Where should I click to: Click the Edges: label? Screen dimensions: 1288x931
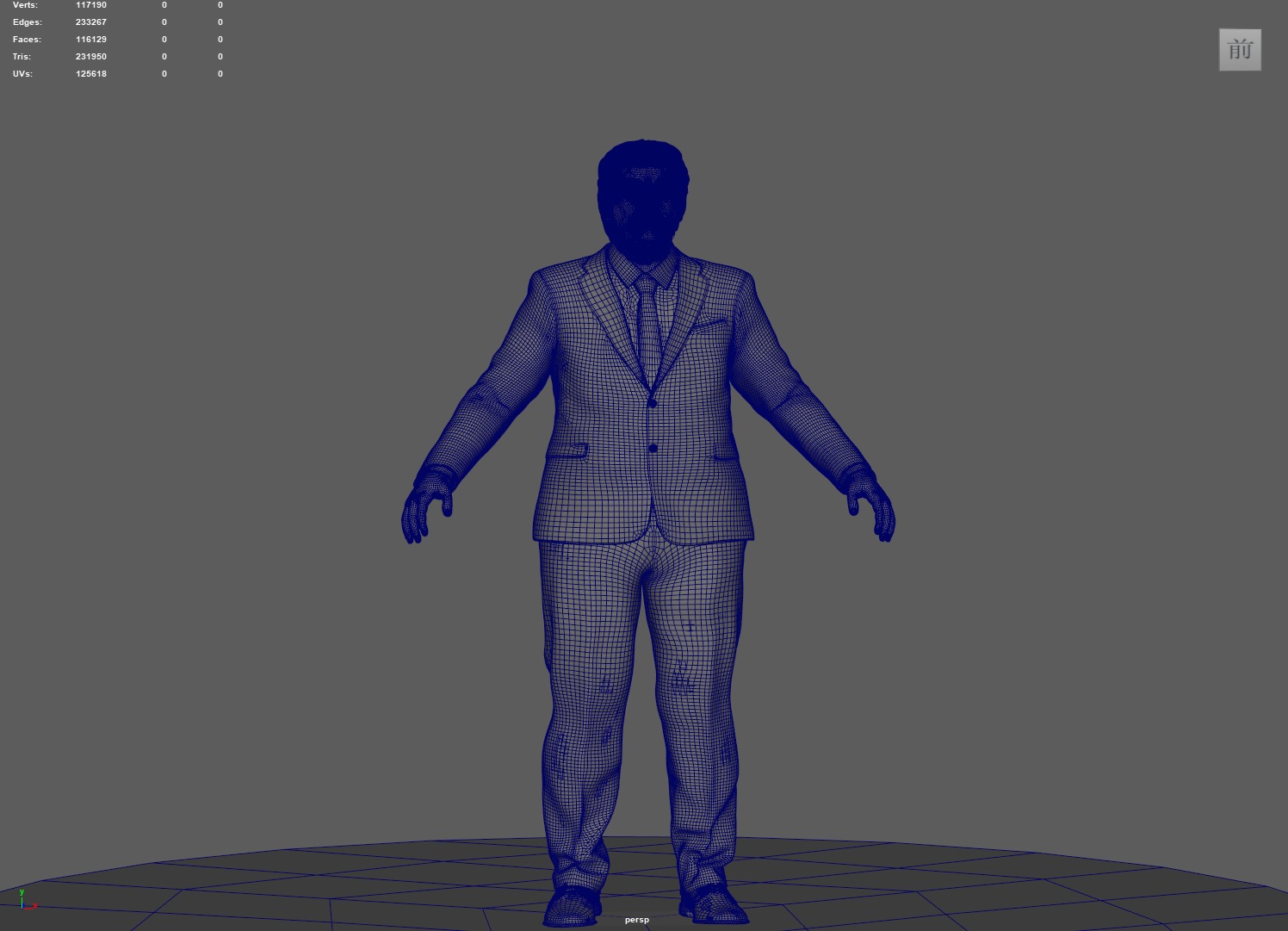27,22
